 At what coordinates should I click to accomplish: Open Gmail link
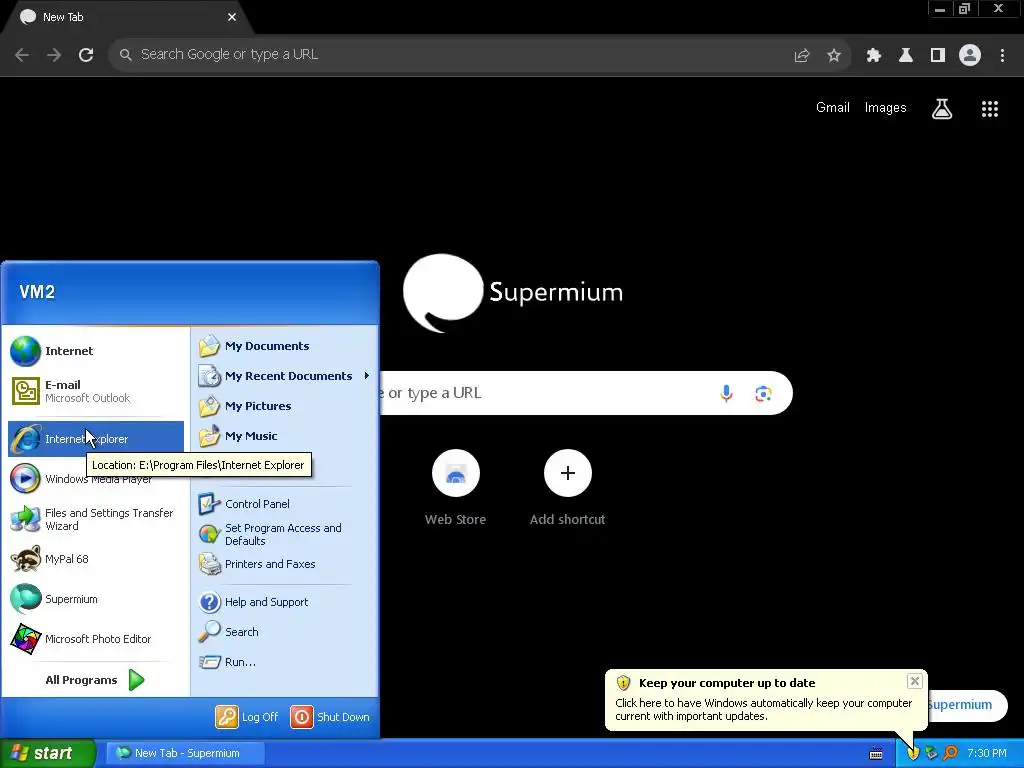click(833, 108)
